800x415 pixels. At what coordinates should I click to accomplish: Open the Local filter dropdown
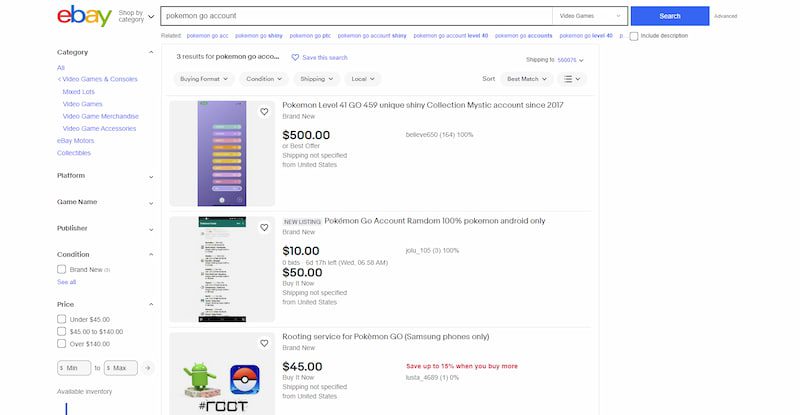tap(363, 79)
